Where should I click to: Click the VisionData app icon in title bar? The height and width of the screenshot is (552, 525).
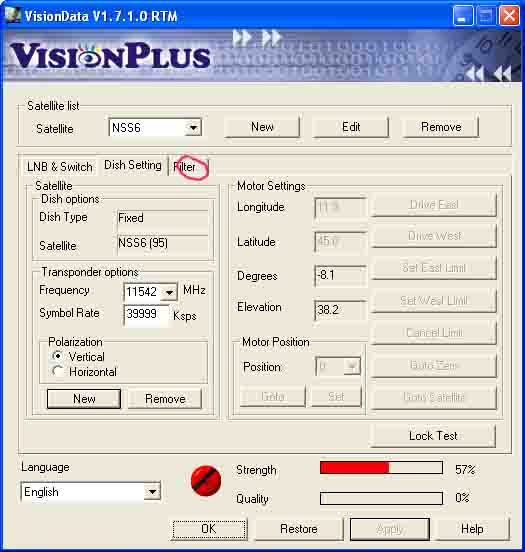click(13, 15)
